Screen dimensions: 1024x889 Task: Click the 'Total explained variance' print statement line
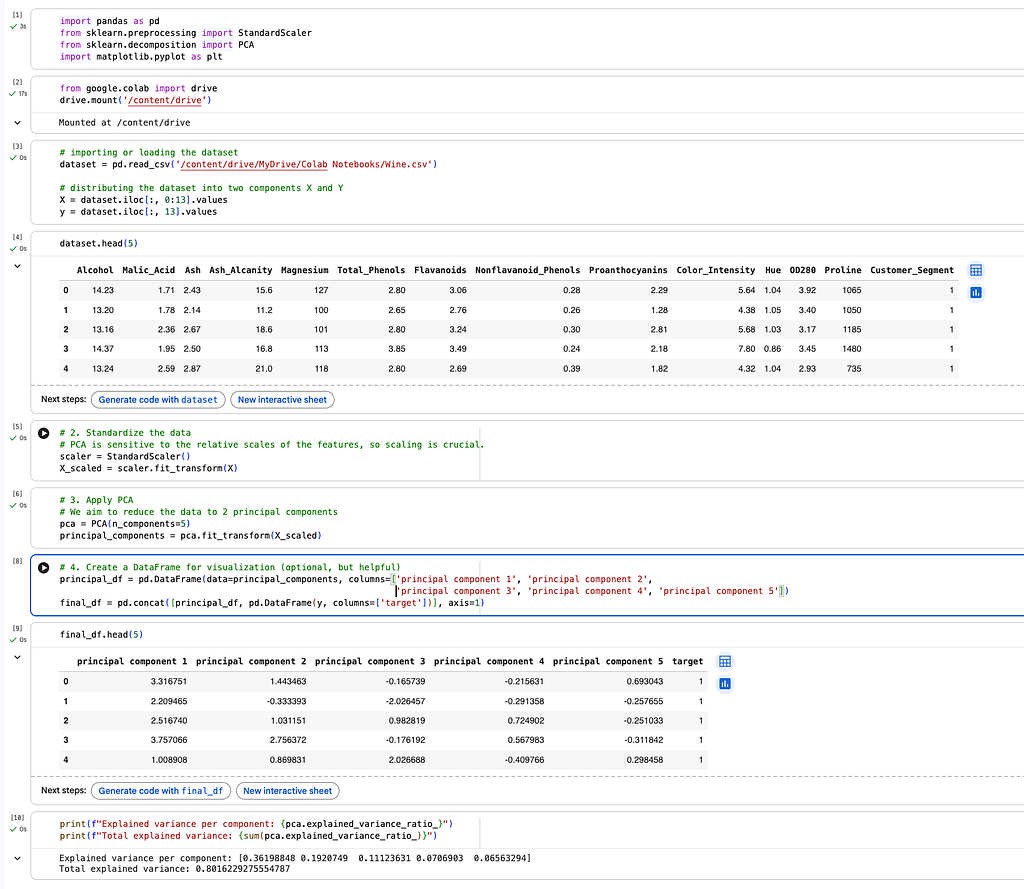pos(248,836)
